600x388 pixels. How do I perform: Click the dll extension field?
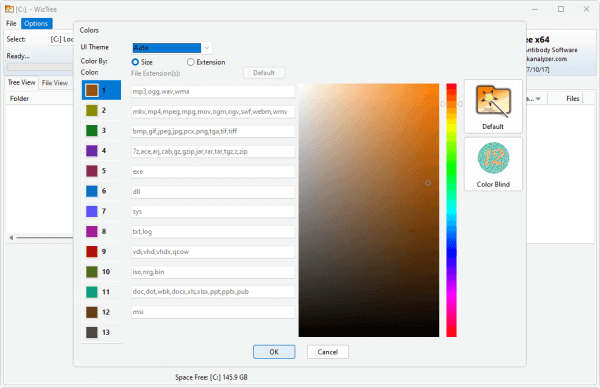coord(213,192)
